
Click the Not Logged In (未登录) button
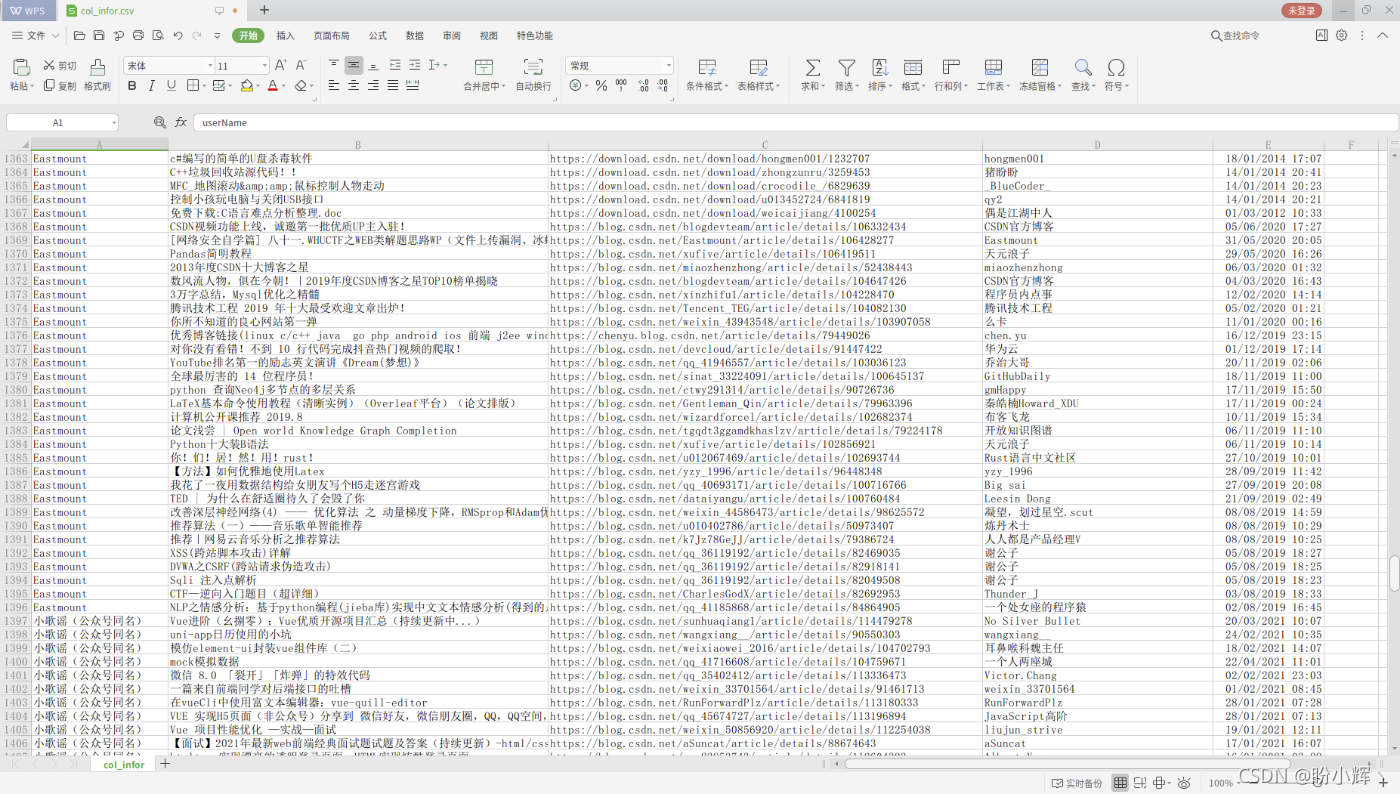tap(1301, 10)
